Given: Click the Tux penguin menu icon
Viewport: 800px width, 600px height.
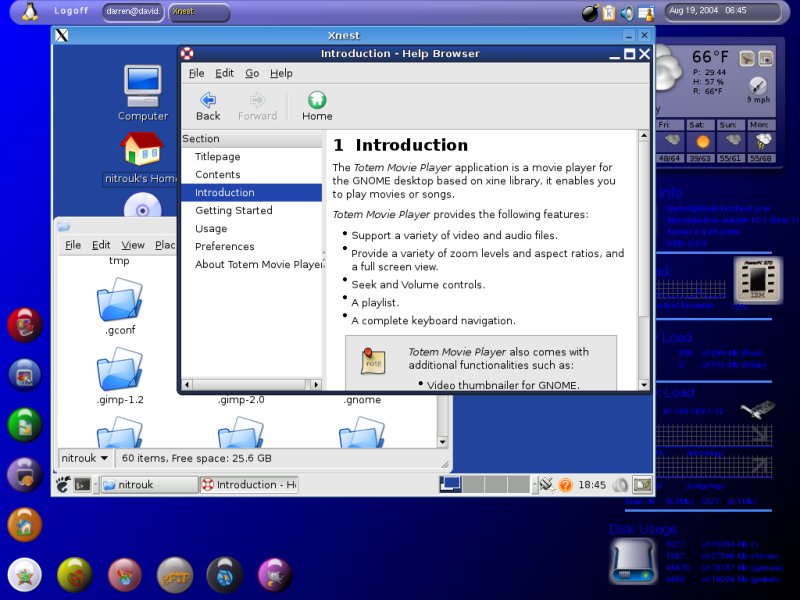Looking at the screenshot, I should point(30,12).
